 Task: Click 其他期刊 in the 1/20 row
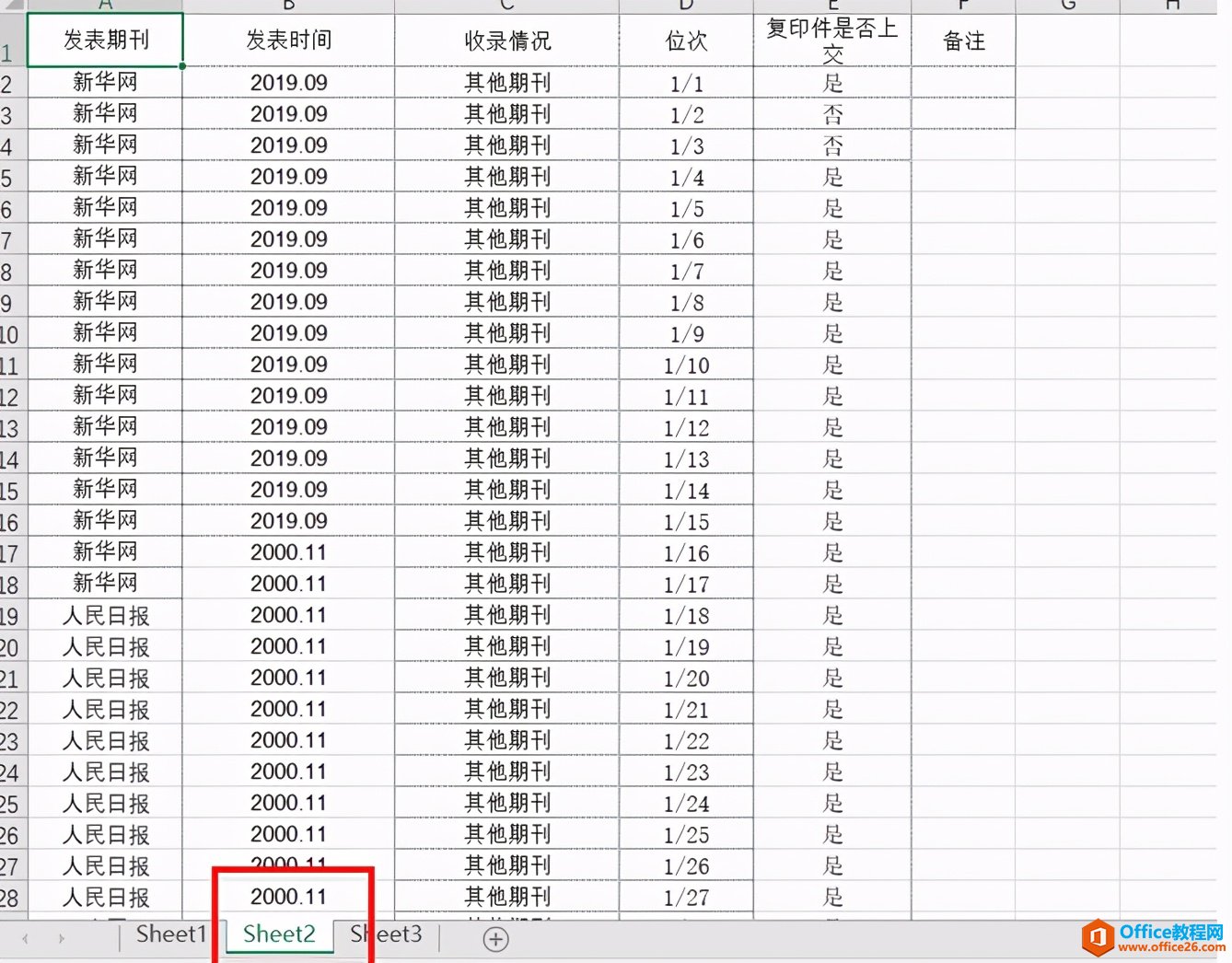tap(507, 678)
